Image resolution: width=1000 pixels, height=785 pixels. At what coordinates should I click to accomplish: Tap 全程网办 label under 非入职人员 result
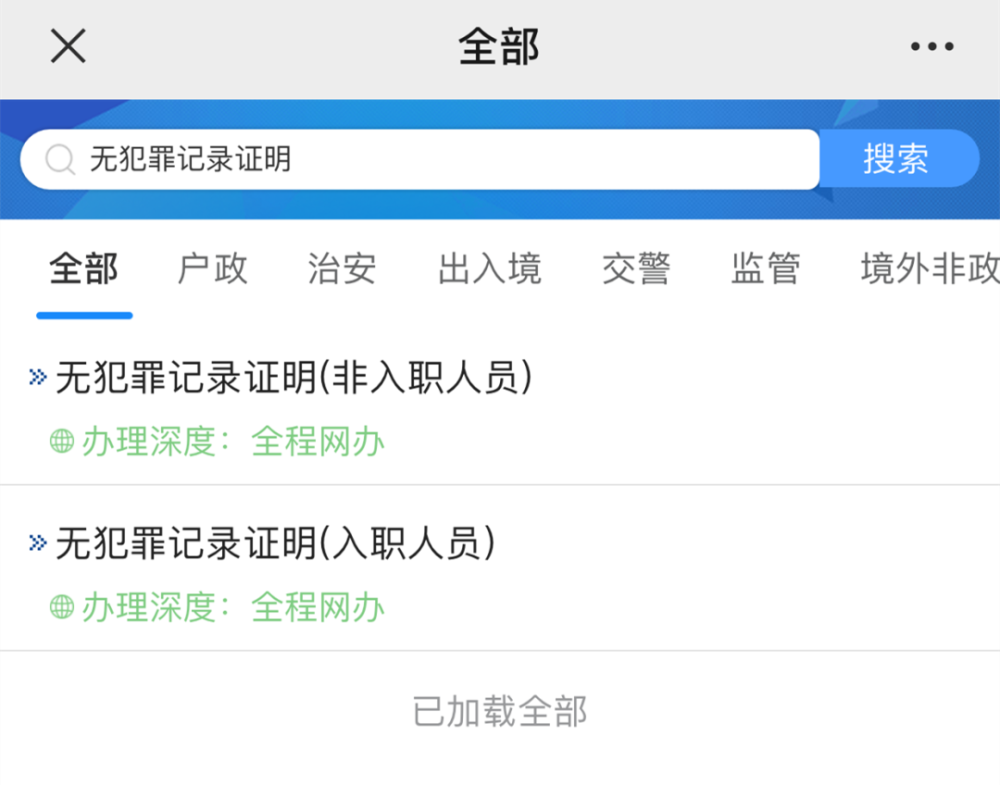pos(318,441)
